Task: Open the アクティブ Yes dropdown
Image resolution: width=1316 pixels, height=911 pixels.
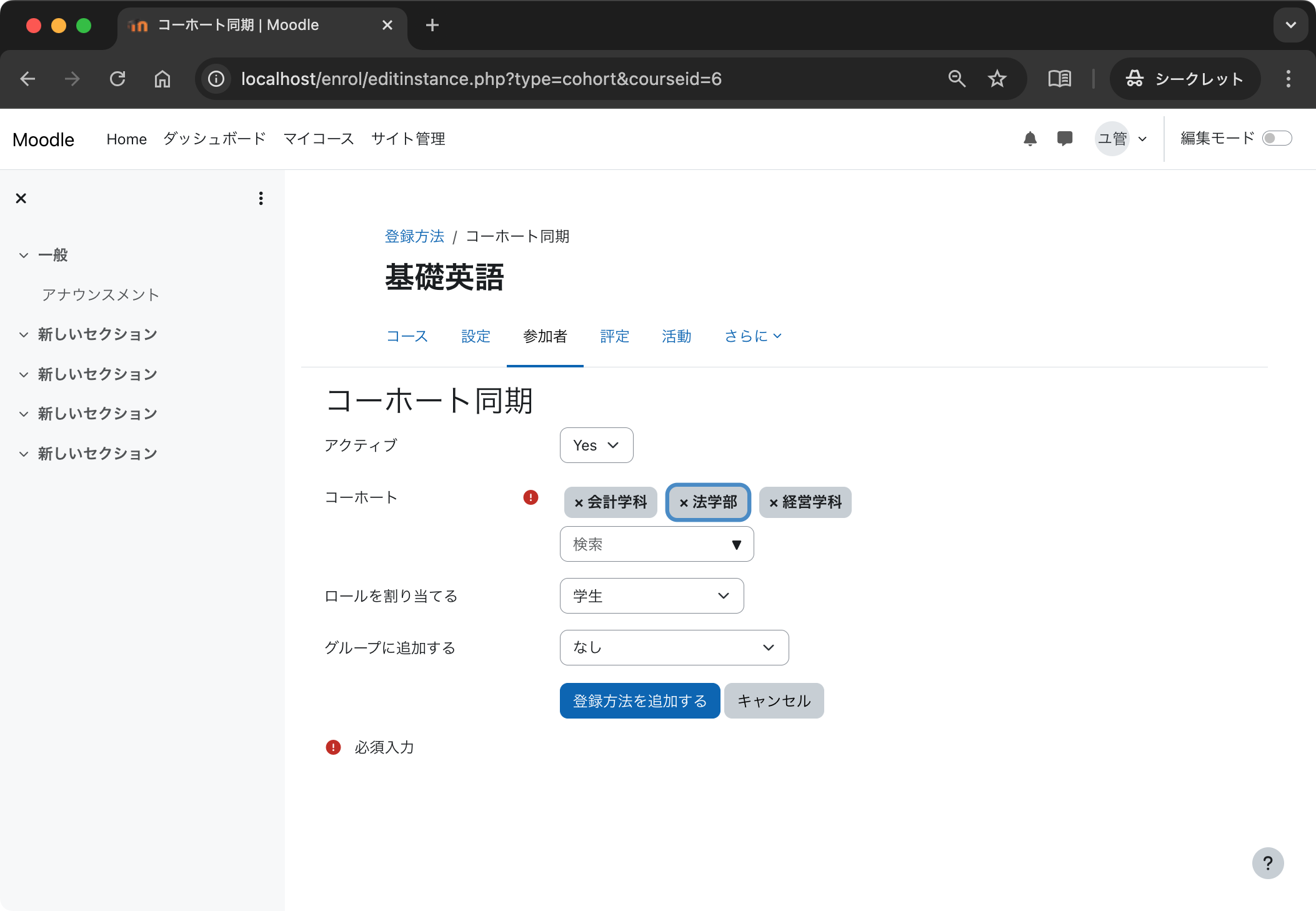Action: 596,445
